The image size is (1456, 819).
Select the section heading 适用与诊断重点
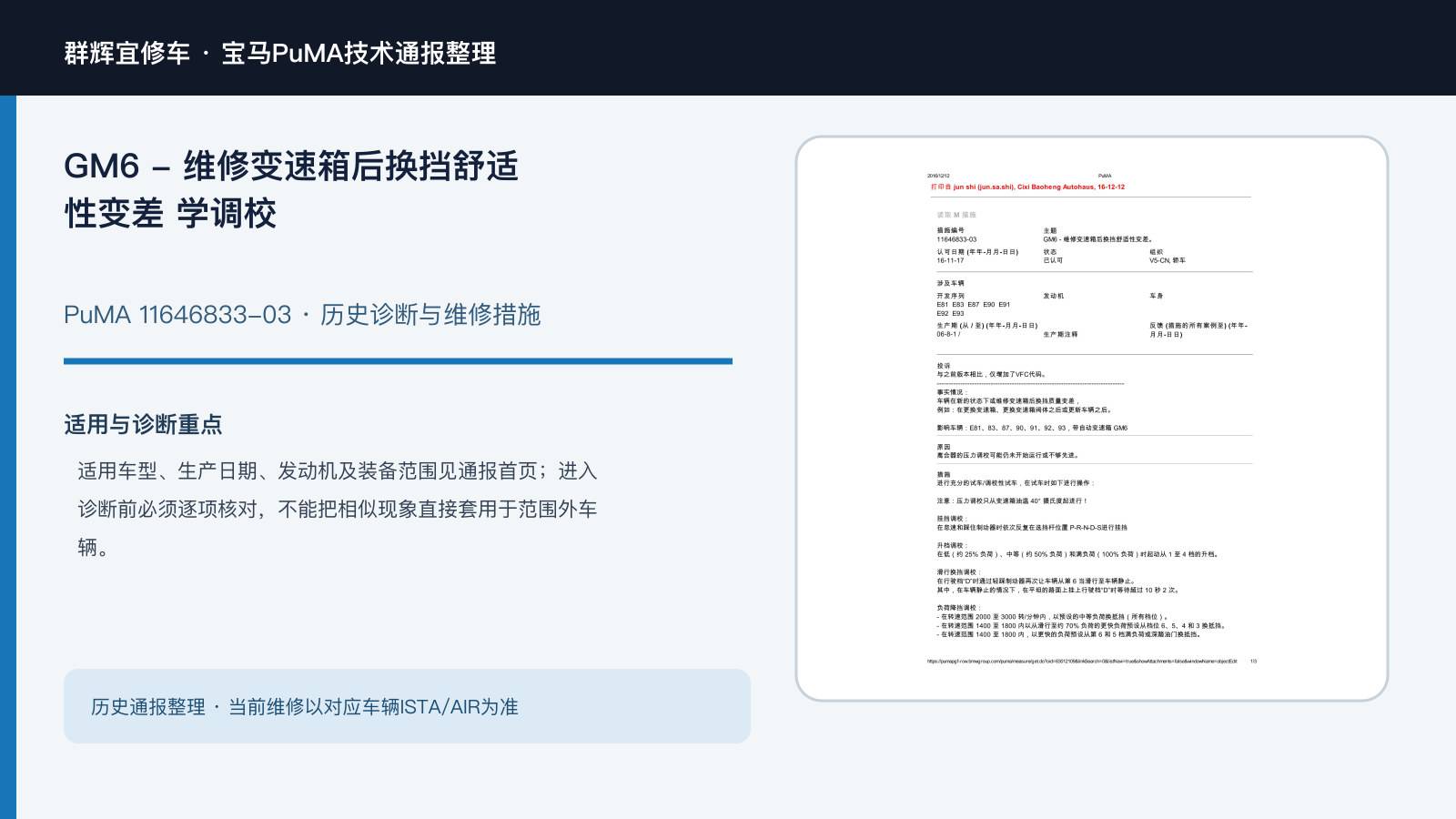[x=143, y=424]
